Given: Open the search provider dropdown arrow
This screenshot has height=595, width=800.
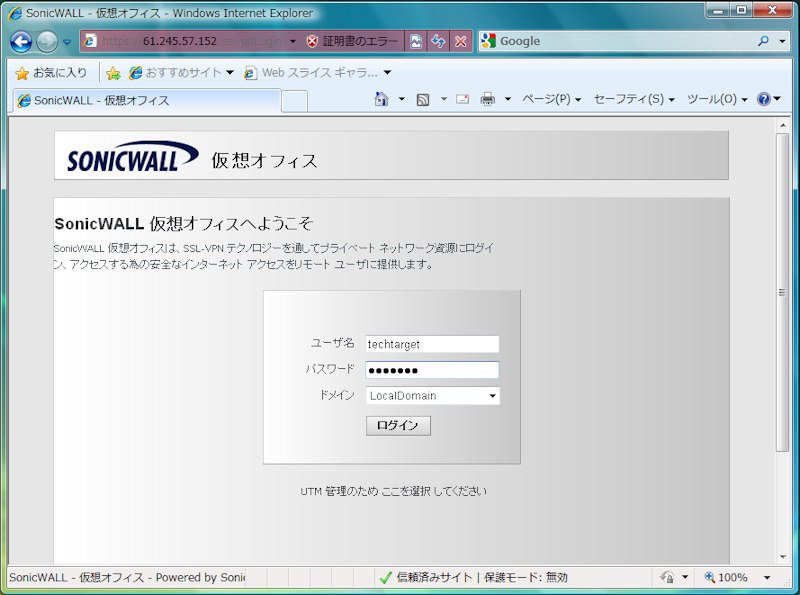Looking at the screenshot, I should [782, 41].
